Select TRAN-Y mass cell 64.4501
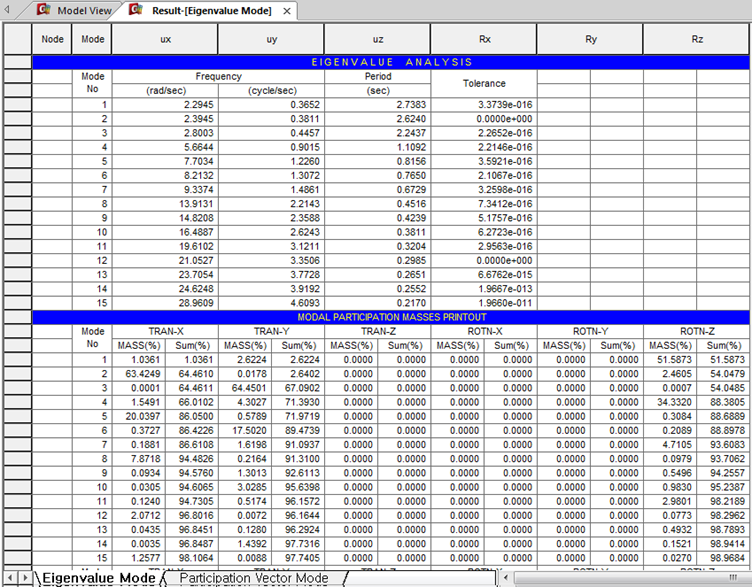 click(x=245, y=388)
